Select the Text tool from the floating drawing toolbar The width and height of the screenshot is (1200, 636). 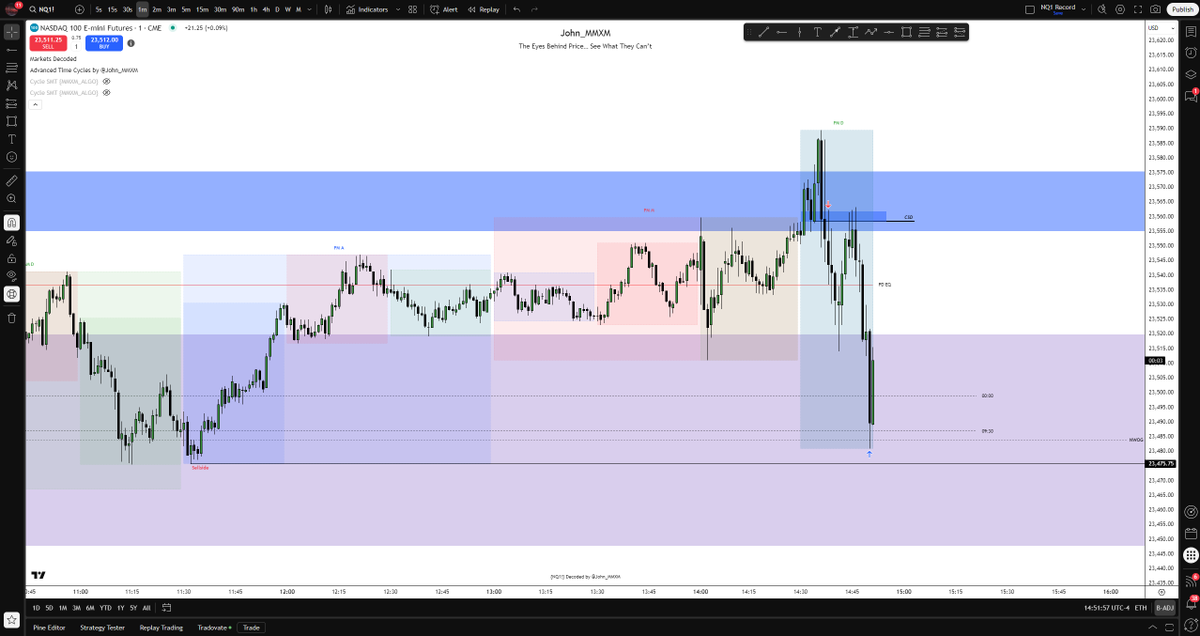point(818,31)
